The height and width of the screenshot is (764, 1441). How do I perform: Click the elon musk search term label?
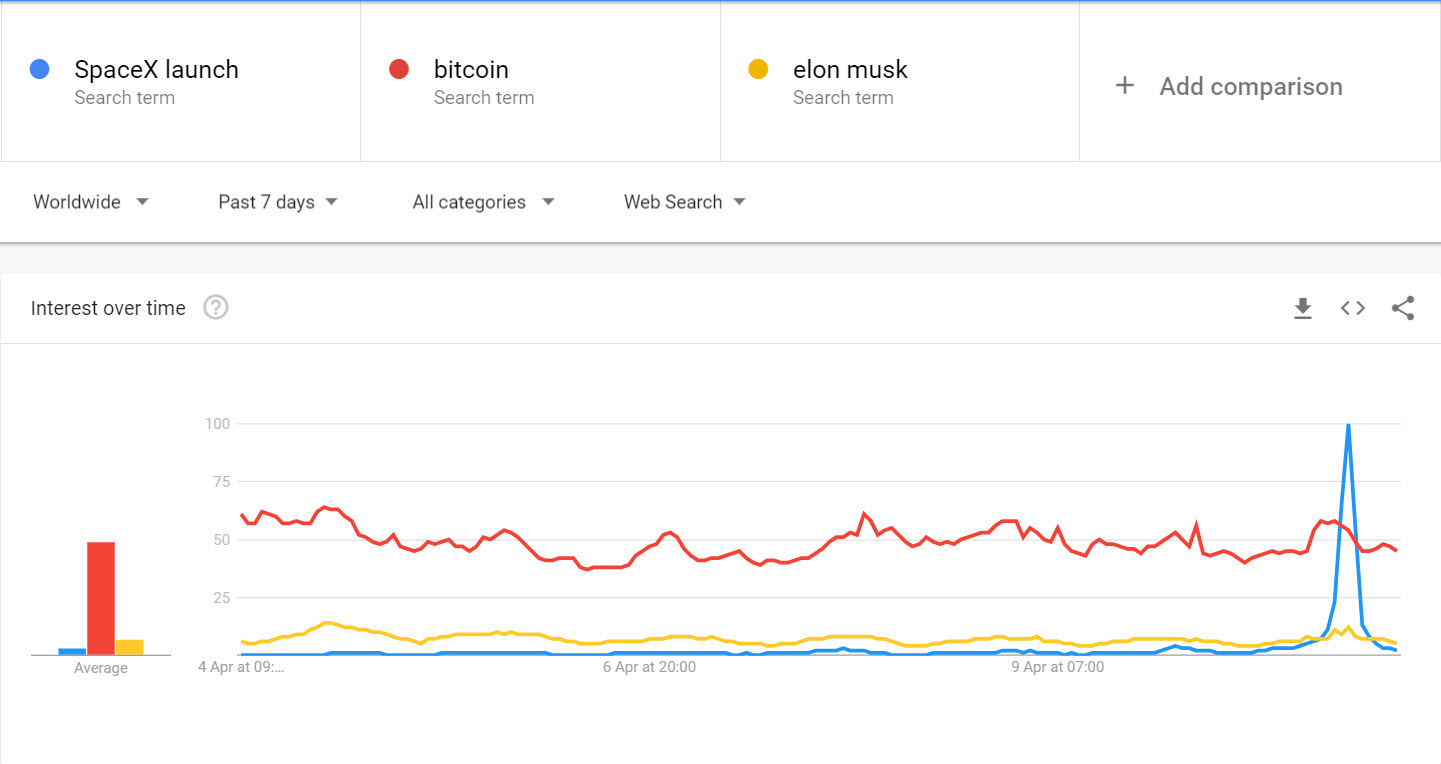850,69
